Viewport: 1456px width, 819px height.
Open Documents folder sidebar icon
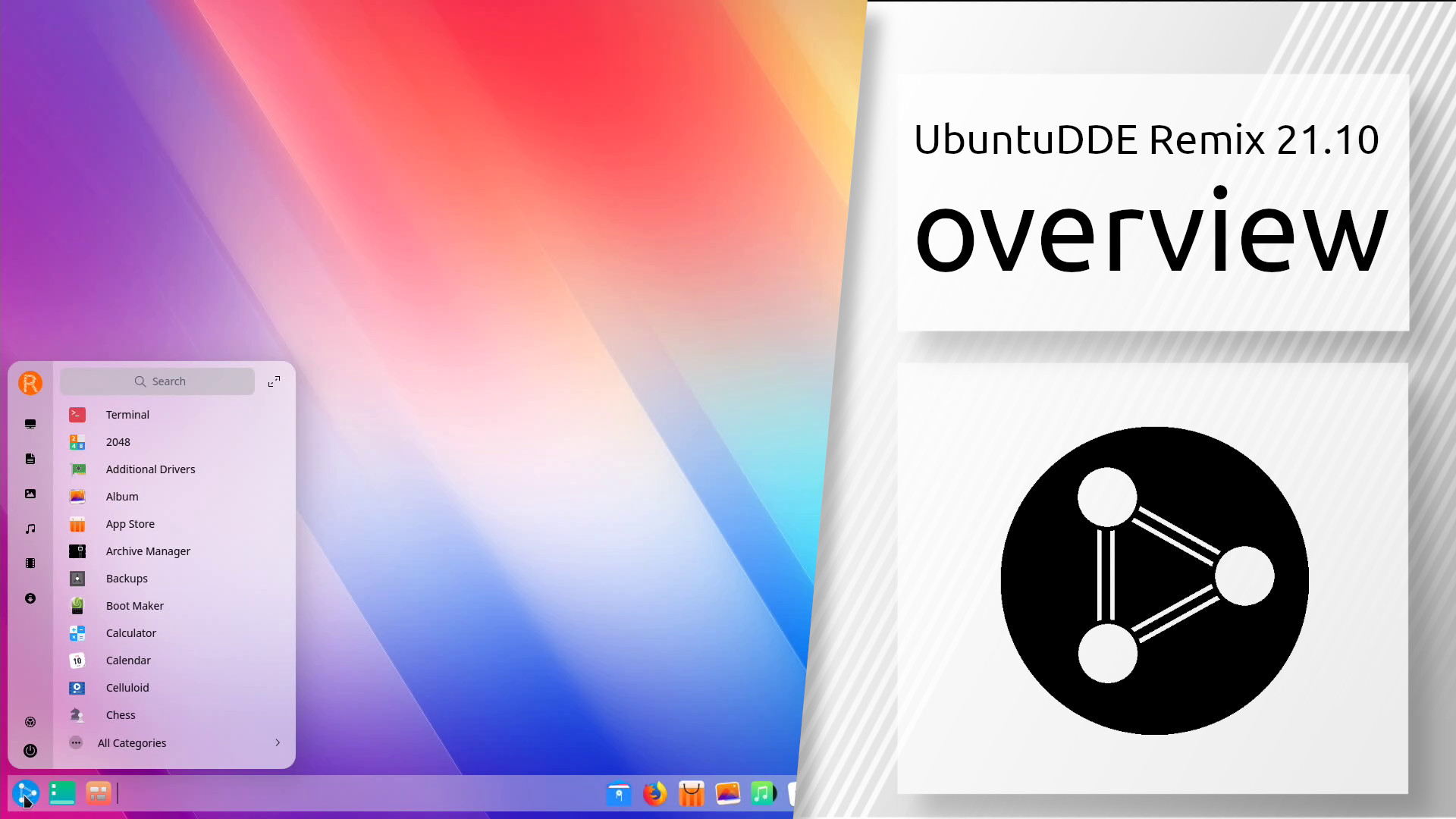coord(30,459)
